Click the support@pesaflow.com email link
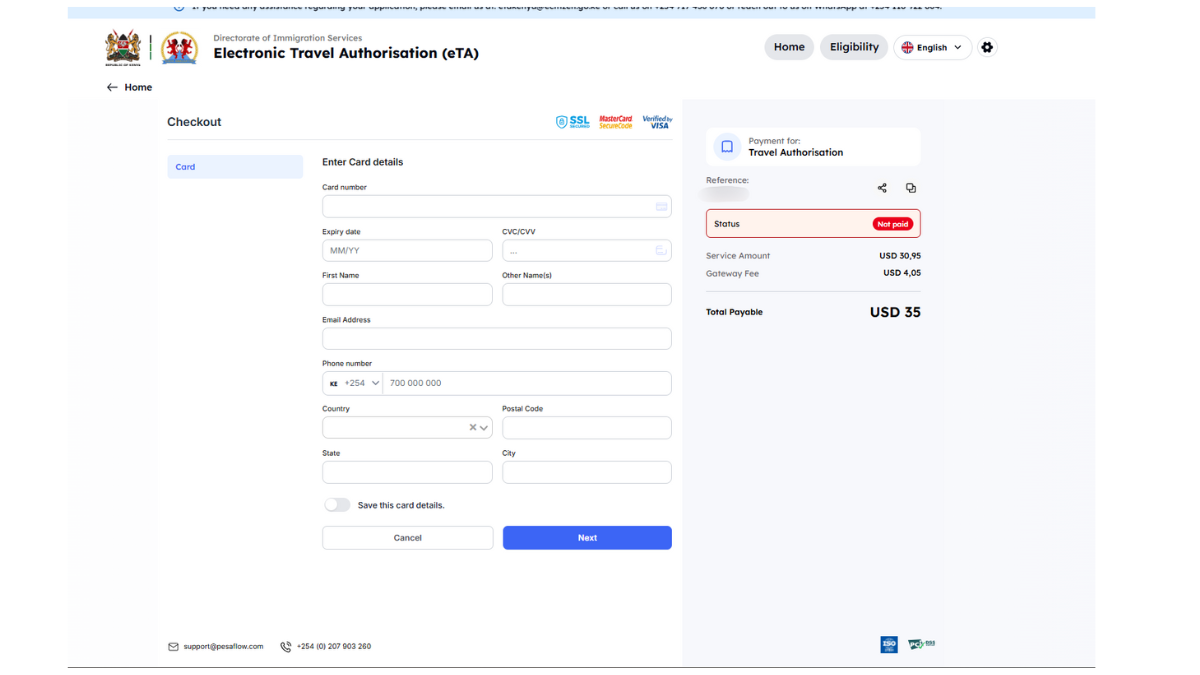The image size is (1200, 675). (x=223, y=646)
